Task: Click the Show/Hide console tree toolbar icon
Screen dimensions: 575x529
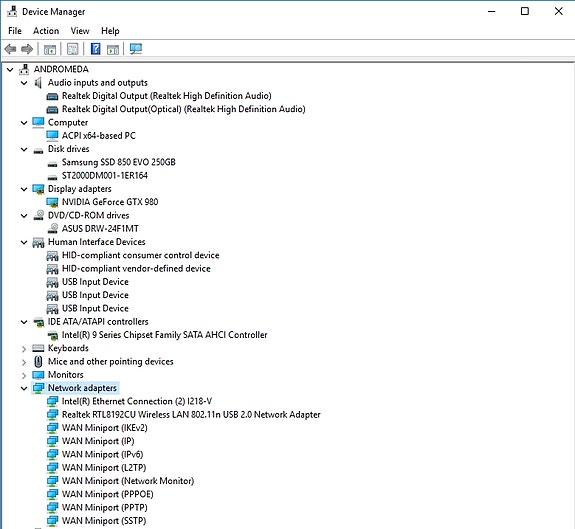Action: (50, 49)
